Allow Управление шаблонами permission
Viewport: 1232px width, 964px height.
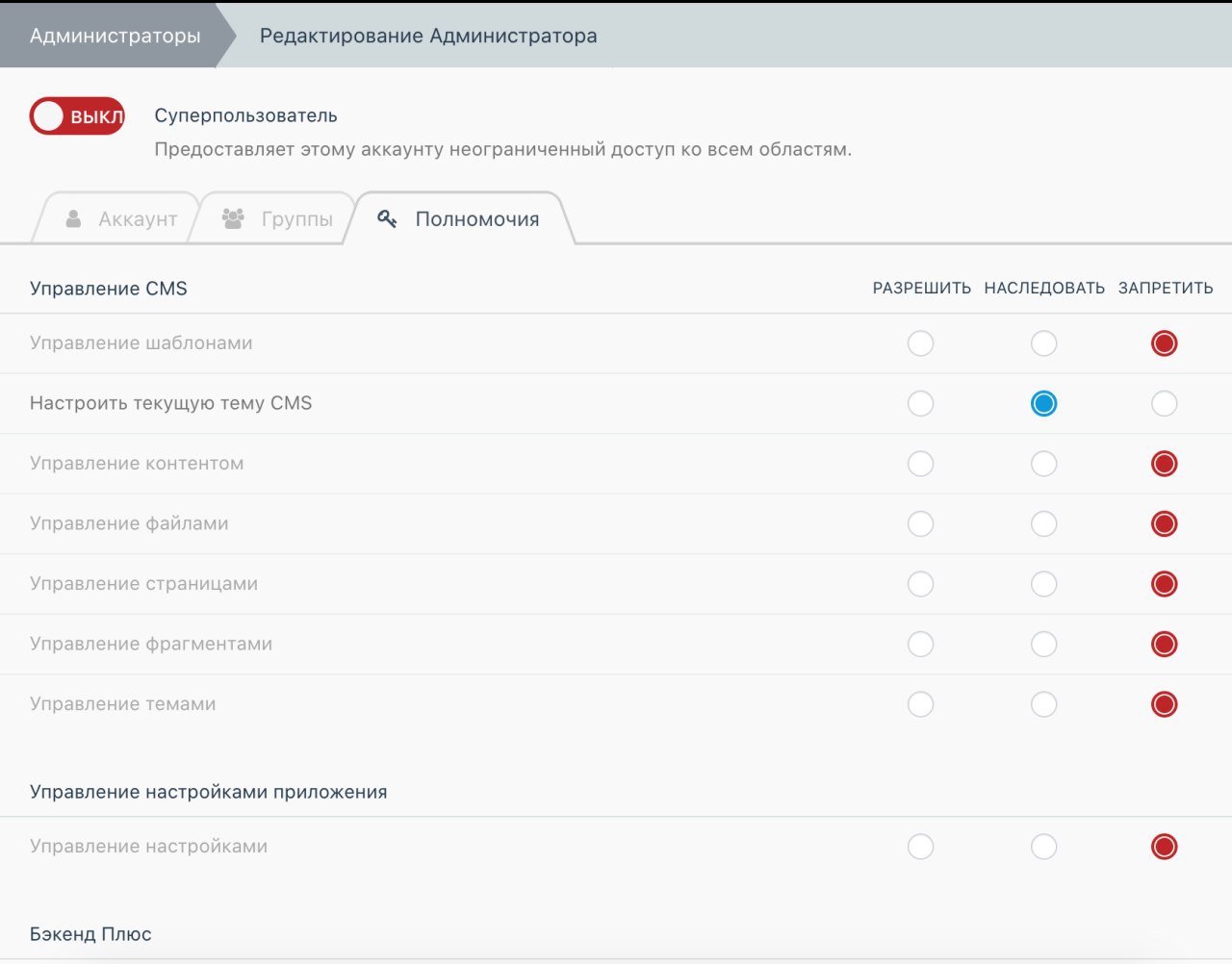coord(920,343)
